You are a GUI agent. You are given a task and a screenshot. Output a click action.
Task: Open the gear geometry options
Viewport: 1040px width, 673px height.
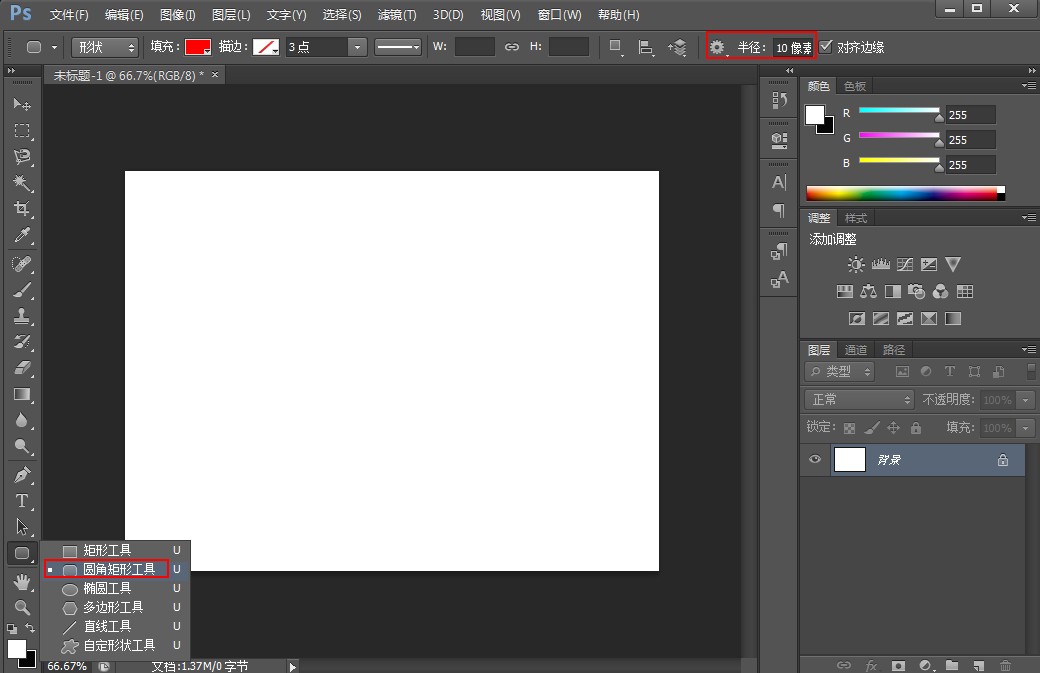point(718,47)
